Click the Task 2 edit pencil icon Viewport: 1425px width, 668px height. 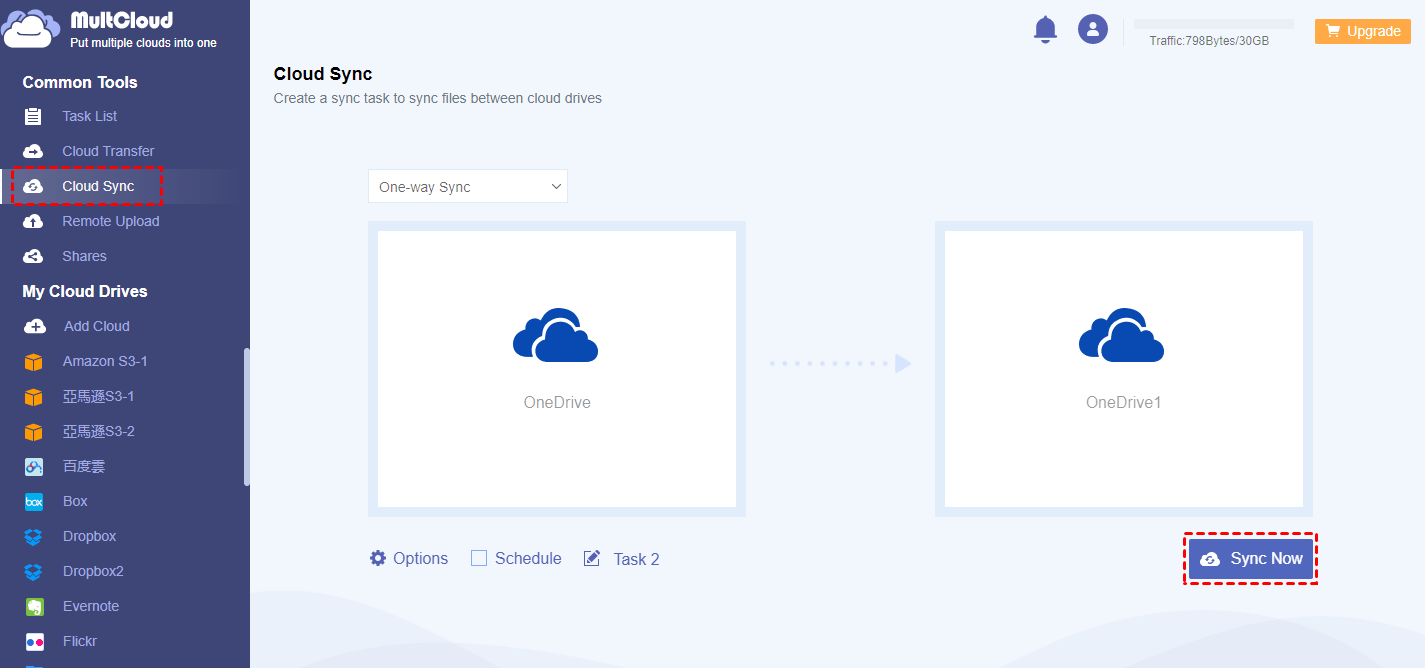coord(592,558)
